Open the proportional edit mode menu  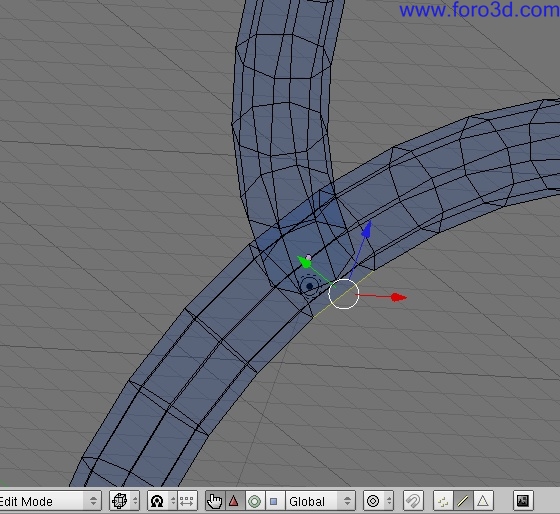point(378,501)
